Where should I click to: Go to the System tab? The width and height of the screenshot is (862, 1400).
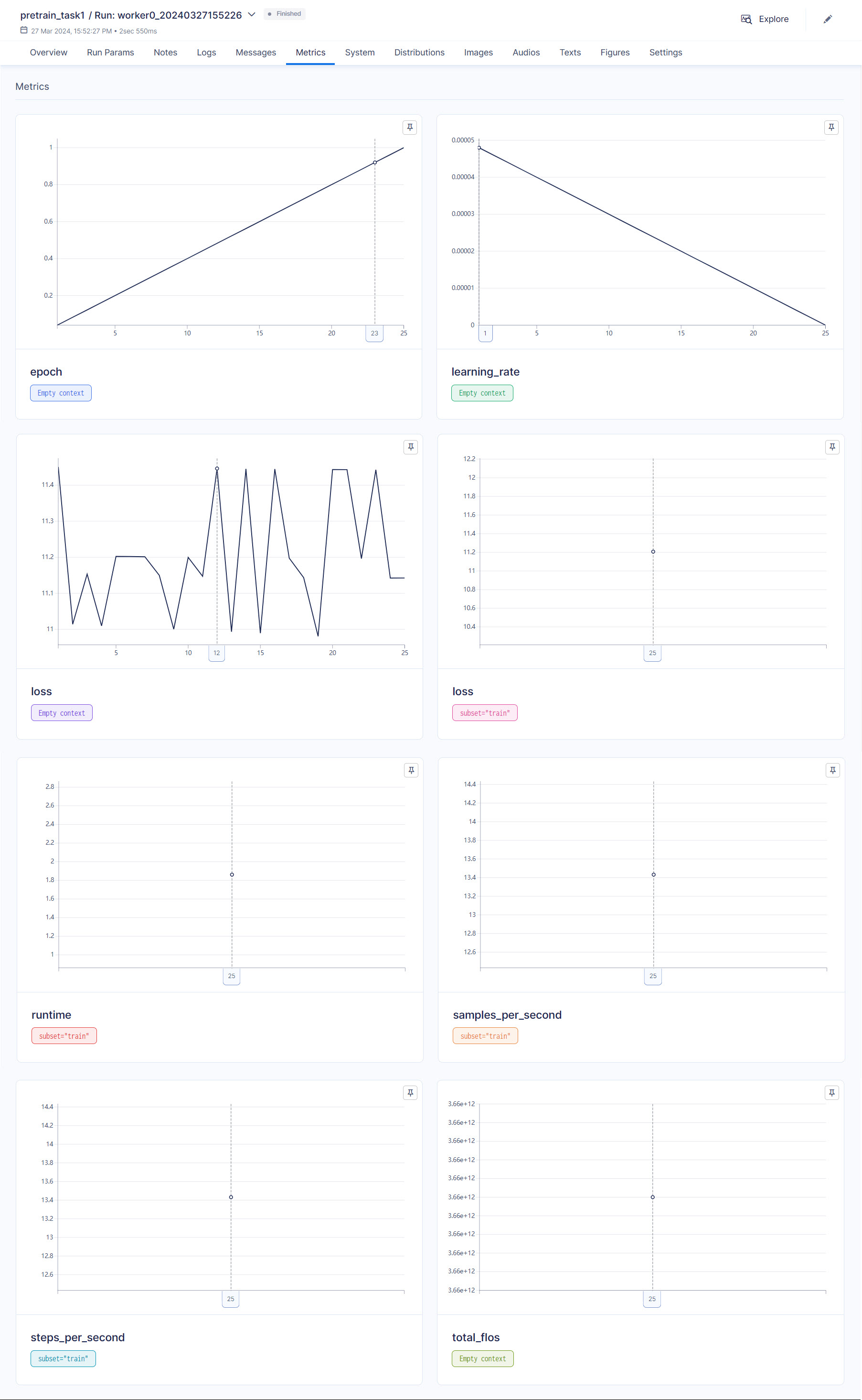tap(359, 53)
